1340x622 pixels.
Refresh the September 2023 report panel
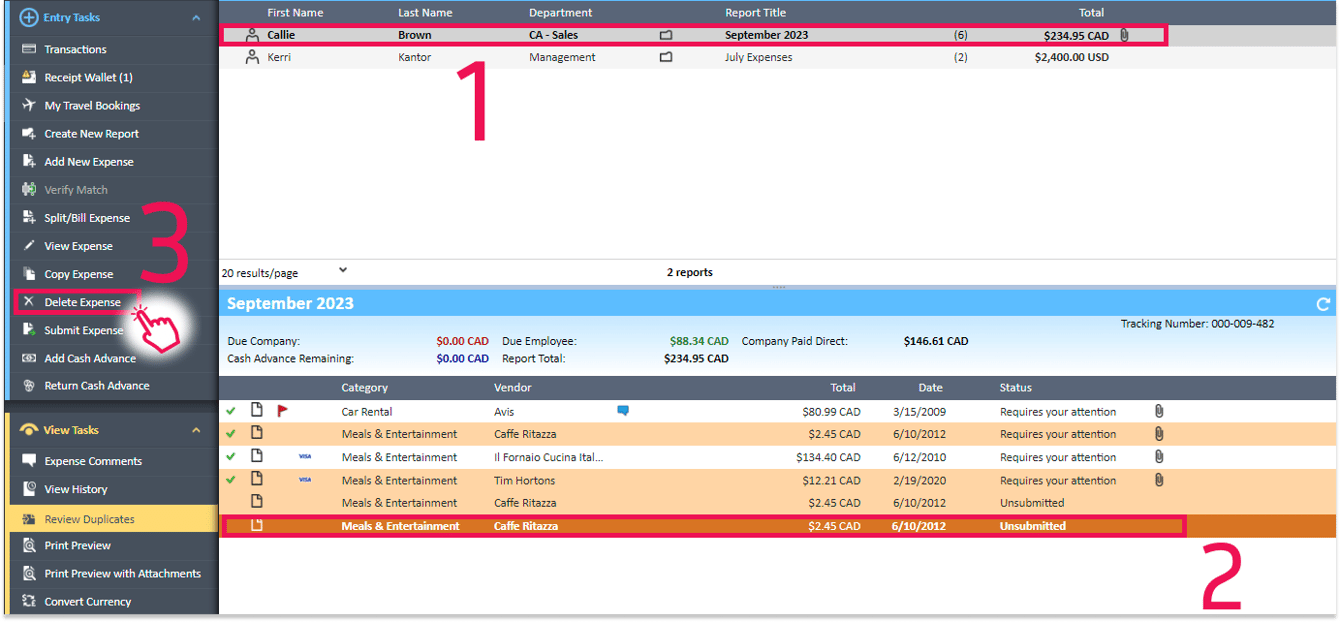click(x=1323, y=304)
